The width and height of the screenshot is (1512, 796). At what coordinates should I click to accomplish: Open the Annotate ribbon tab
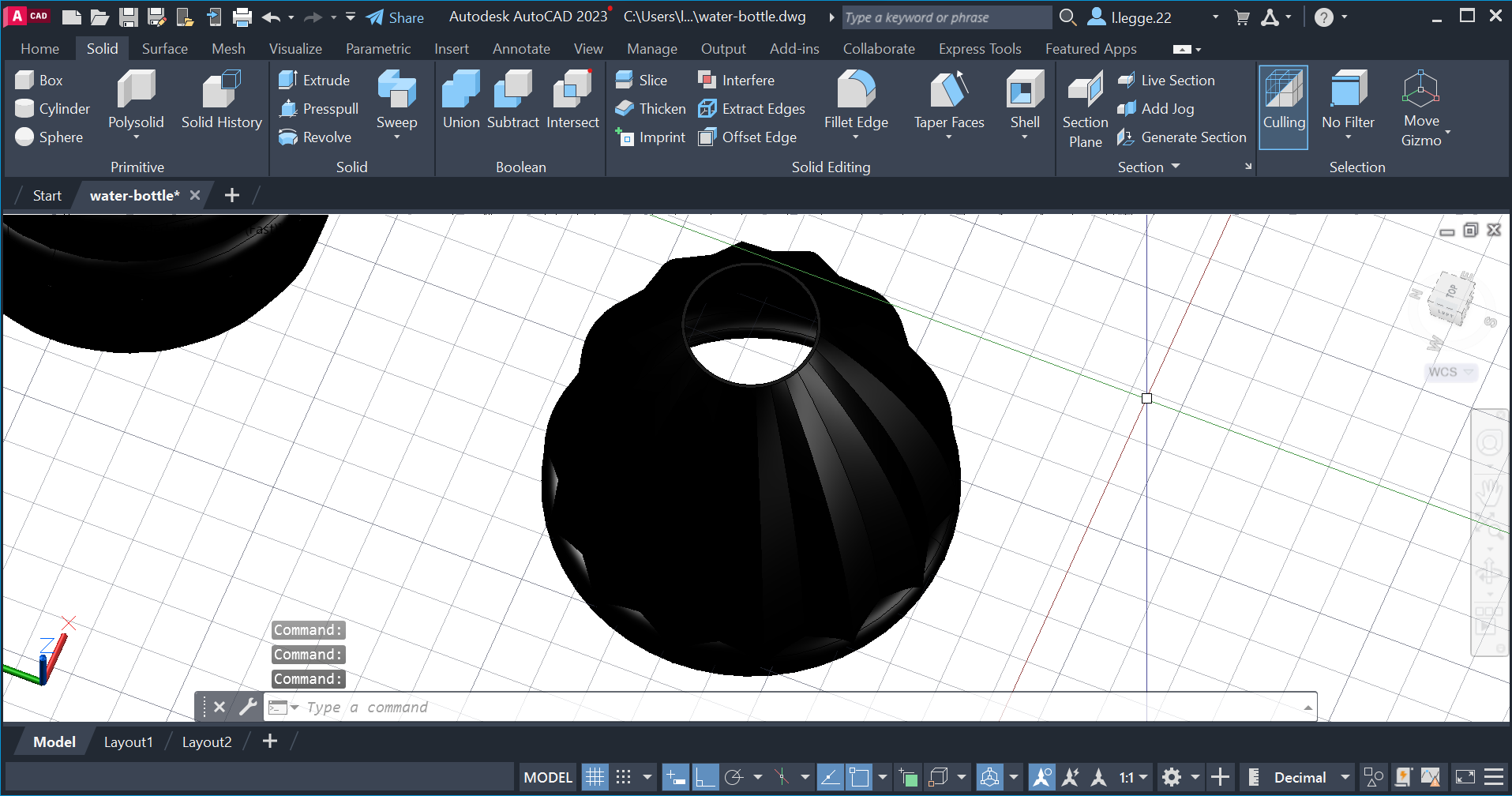[x=521, y=48]
